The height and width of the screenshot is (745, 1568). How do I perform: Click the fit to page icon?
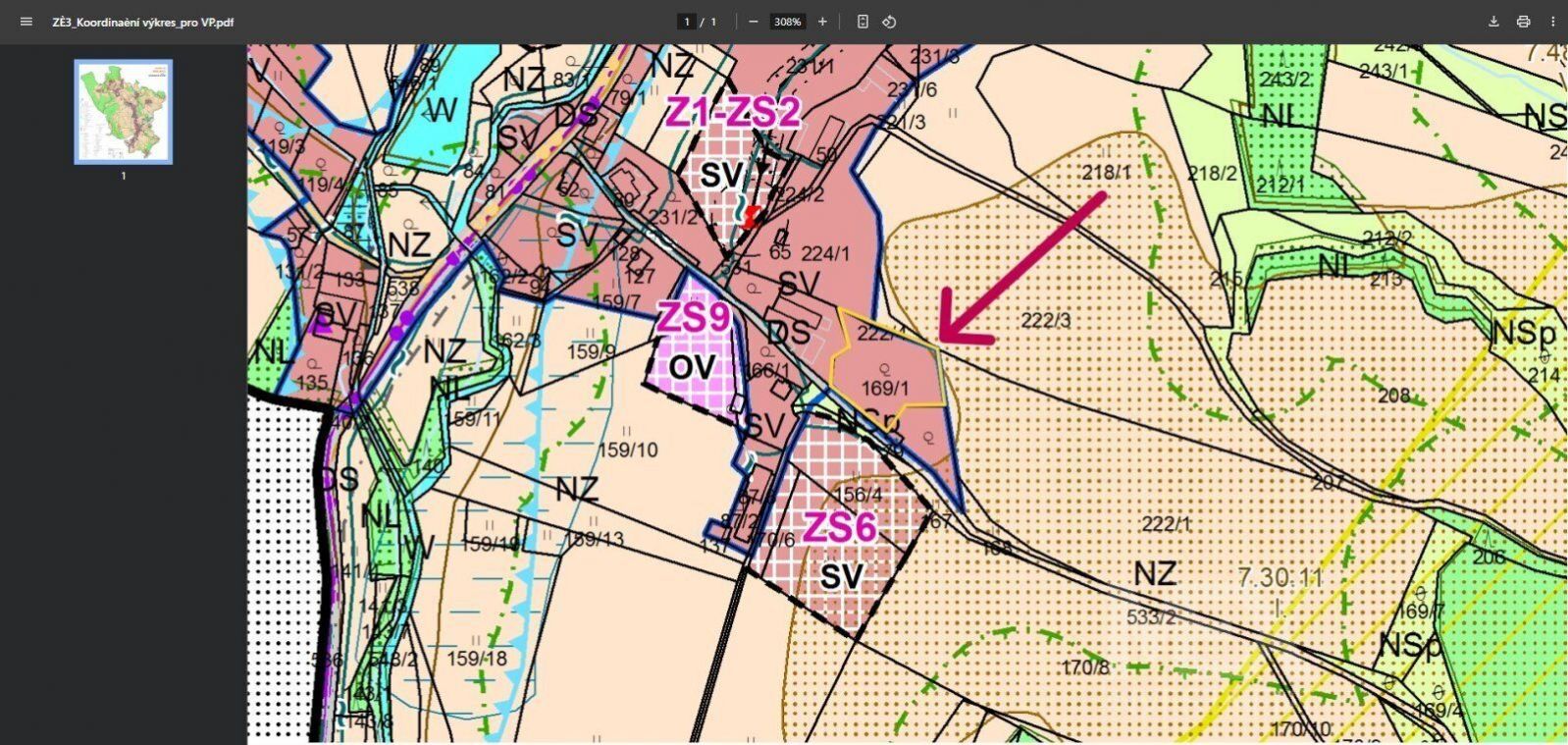(862, 22)
